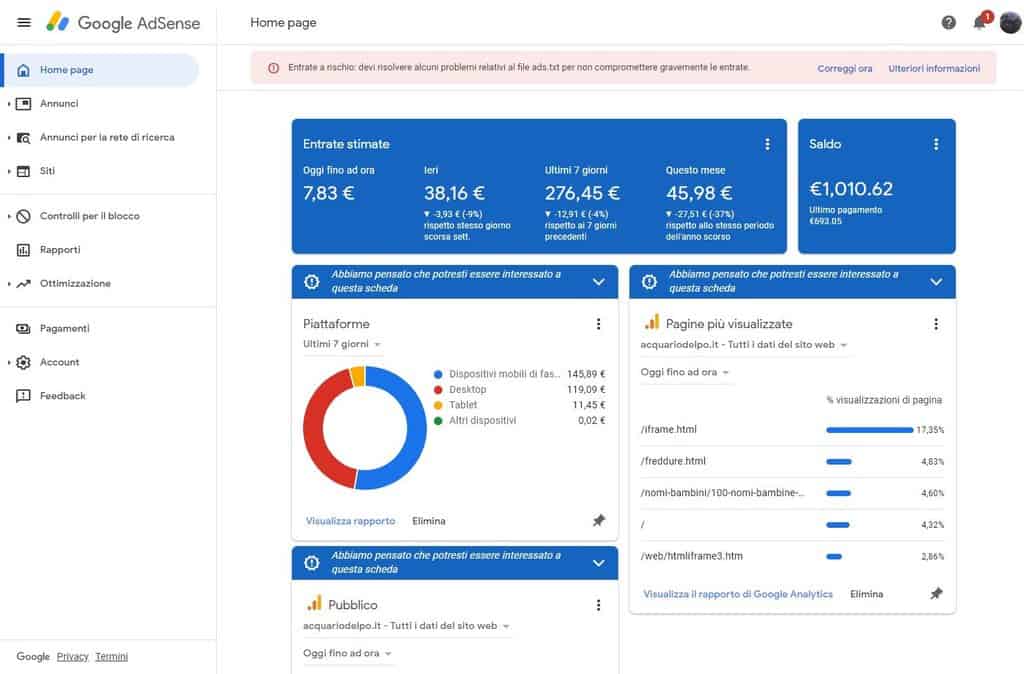The width and height of the screenshot is (1024, 674).
Task: Click 'Correggi ora' in the alert banner
Action: [x=844, y=69]
